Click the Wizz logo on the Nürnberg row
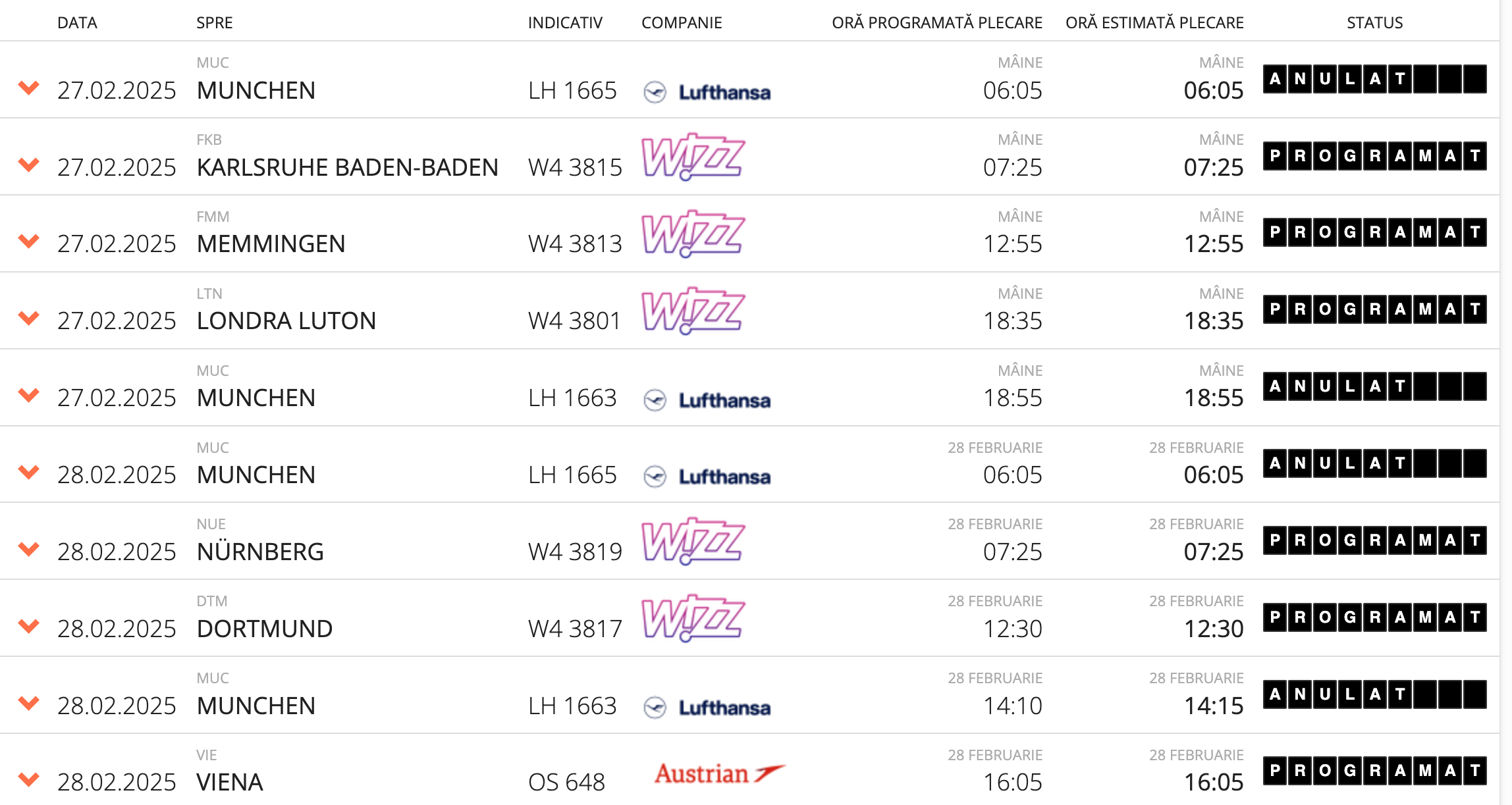Viewport: 1512px width, 805px height. 693,541
